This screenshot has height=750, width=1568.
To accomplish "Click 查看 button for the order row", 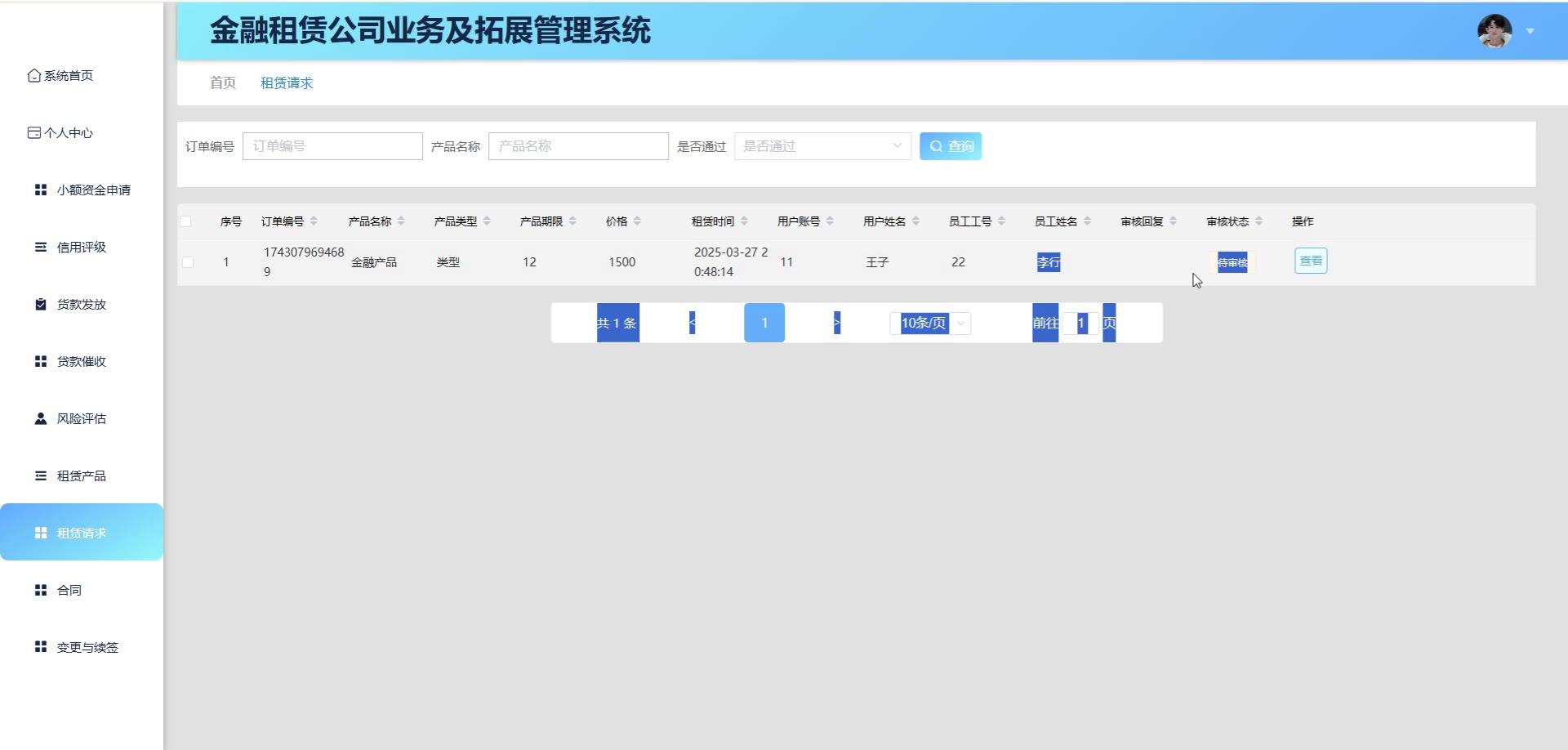I will tap(1310, 261).
